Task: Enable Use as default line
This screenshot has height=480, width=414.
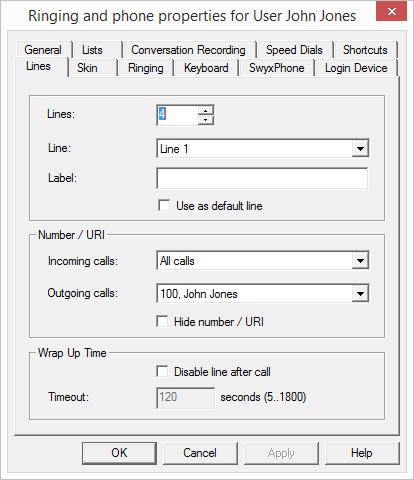Action: point(164,205)
